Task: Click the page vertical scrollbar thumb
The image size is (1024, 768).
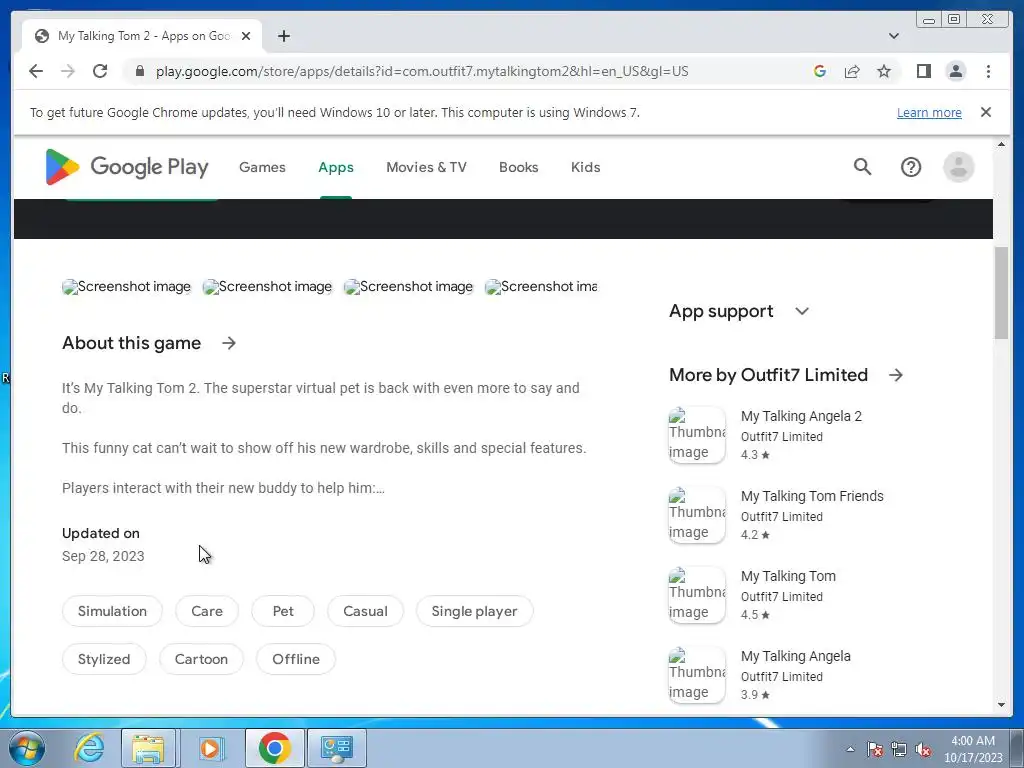Action: [x=1001, y=293]
